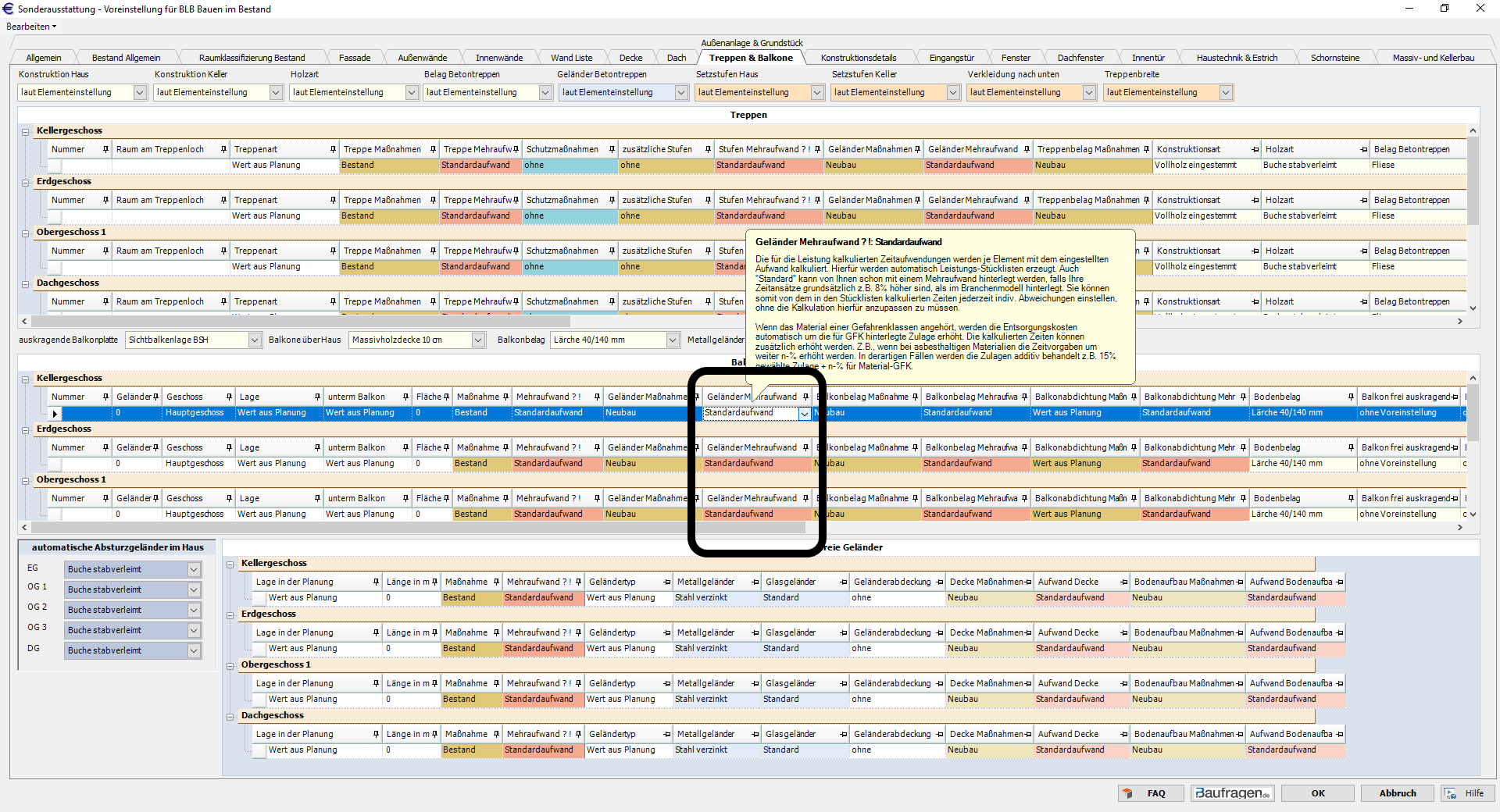Image resolution: width=1500 pixels, height=812 pixels.
Task: Open Hilfe via the help icon button
Action: pyautogui.click(x=1466, y=793)
